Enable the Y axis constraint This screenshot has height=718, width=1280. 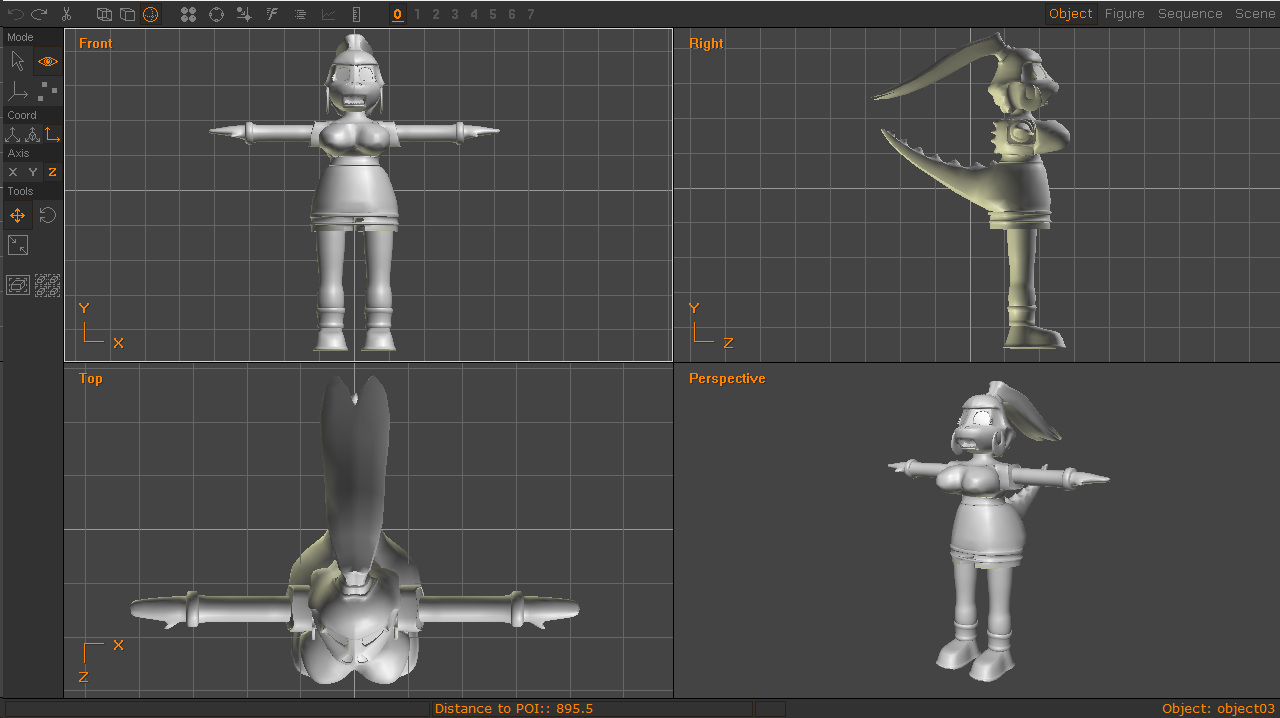point(32,172)
